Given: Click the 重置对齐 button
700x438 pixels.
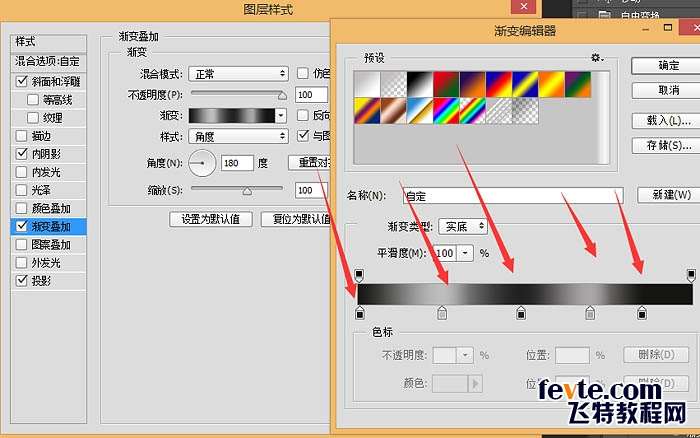Looking at the screenshot, I should click(x=310, y=163).
